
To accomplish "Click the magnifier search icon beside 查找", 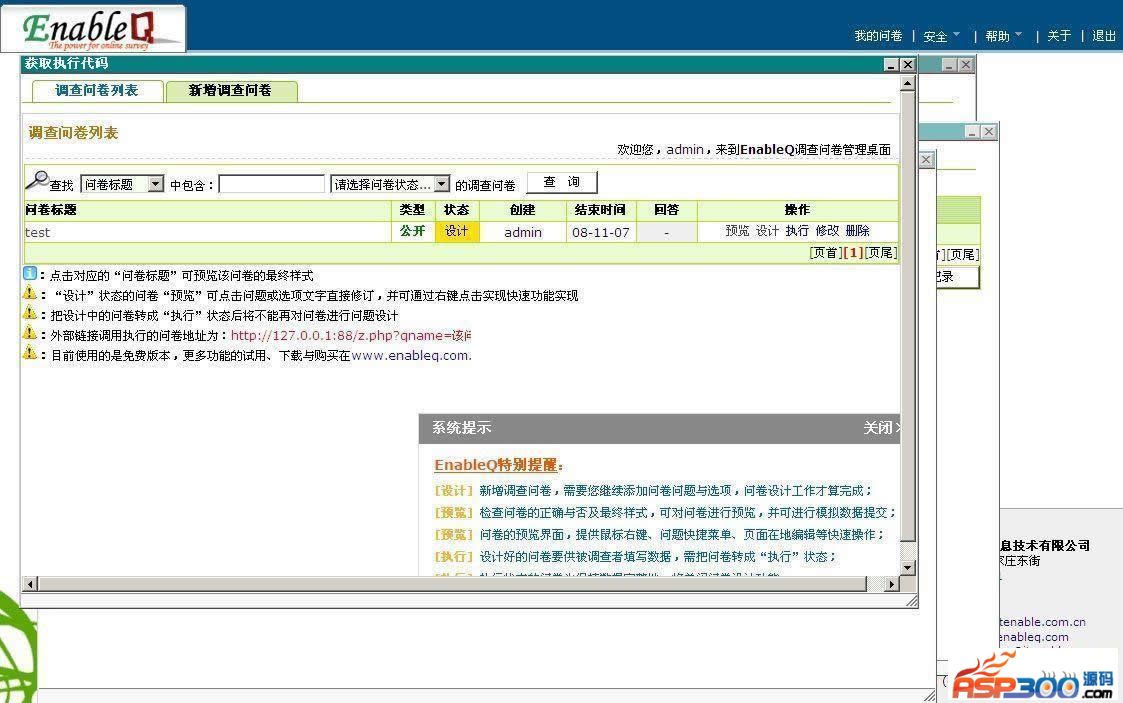I will tap(36, 181).
